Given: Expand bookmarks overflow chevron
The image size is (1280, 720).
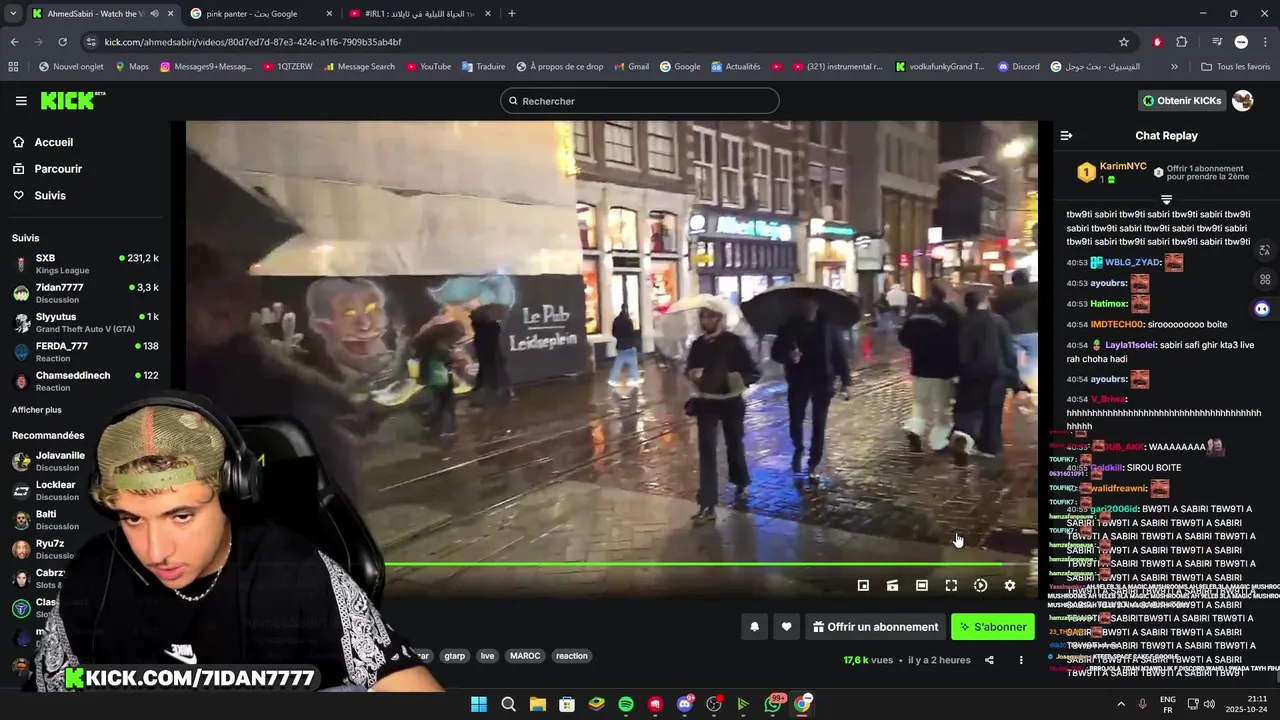Looking at the screenshot, I should pos(1174,67).
